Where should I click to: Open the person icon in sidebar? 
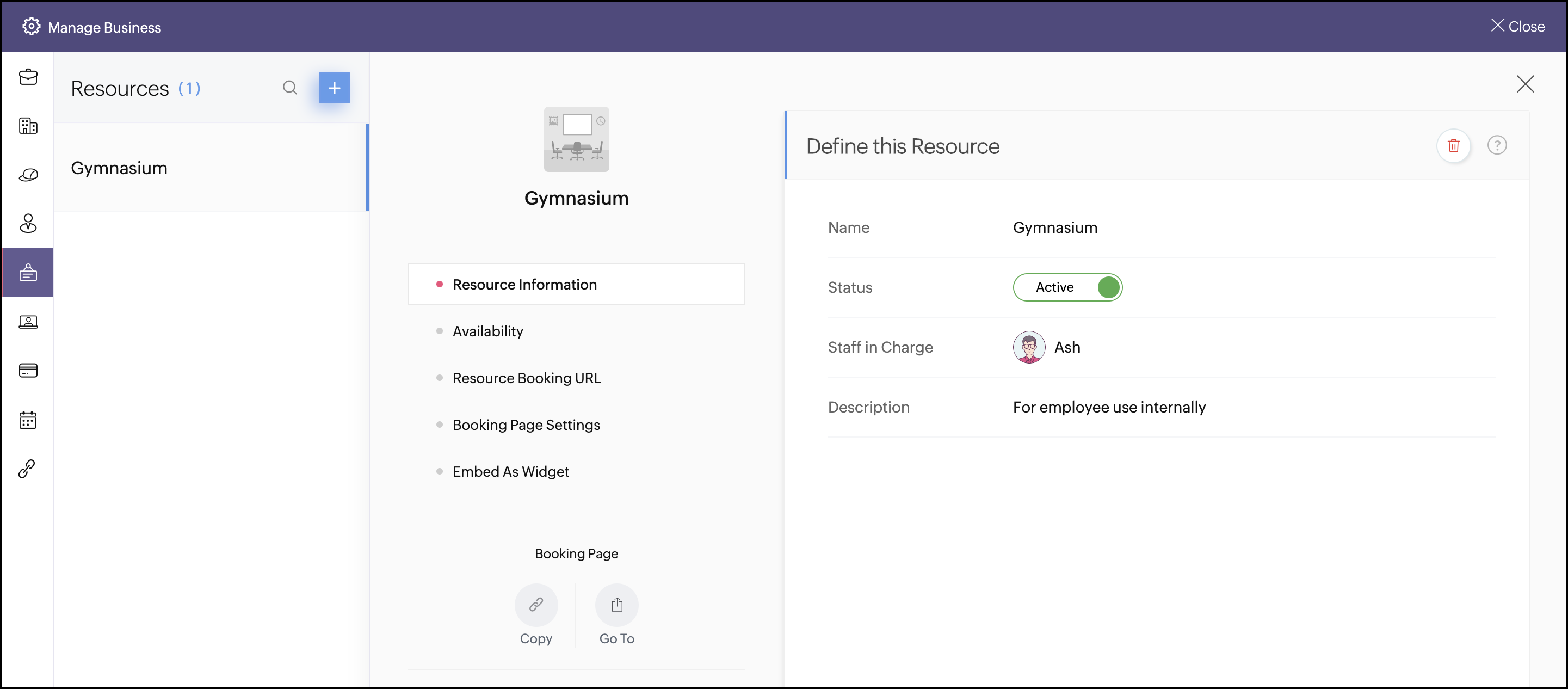coord(28,223)
